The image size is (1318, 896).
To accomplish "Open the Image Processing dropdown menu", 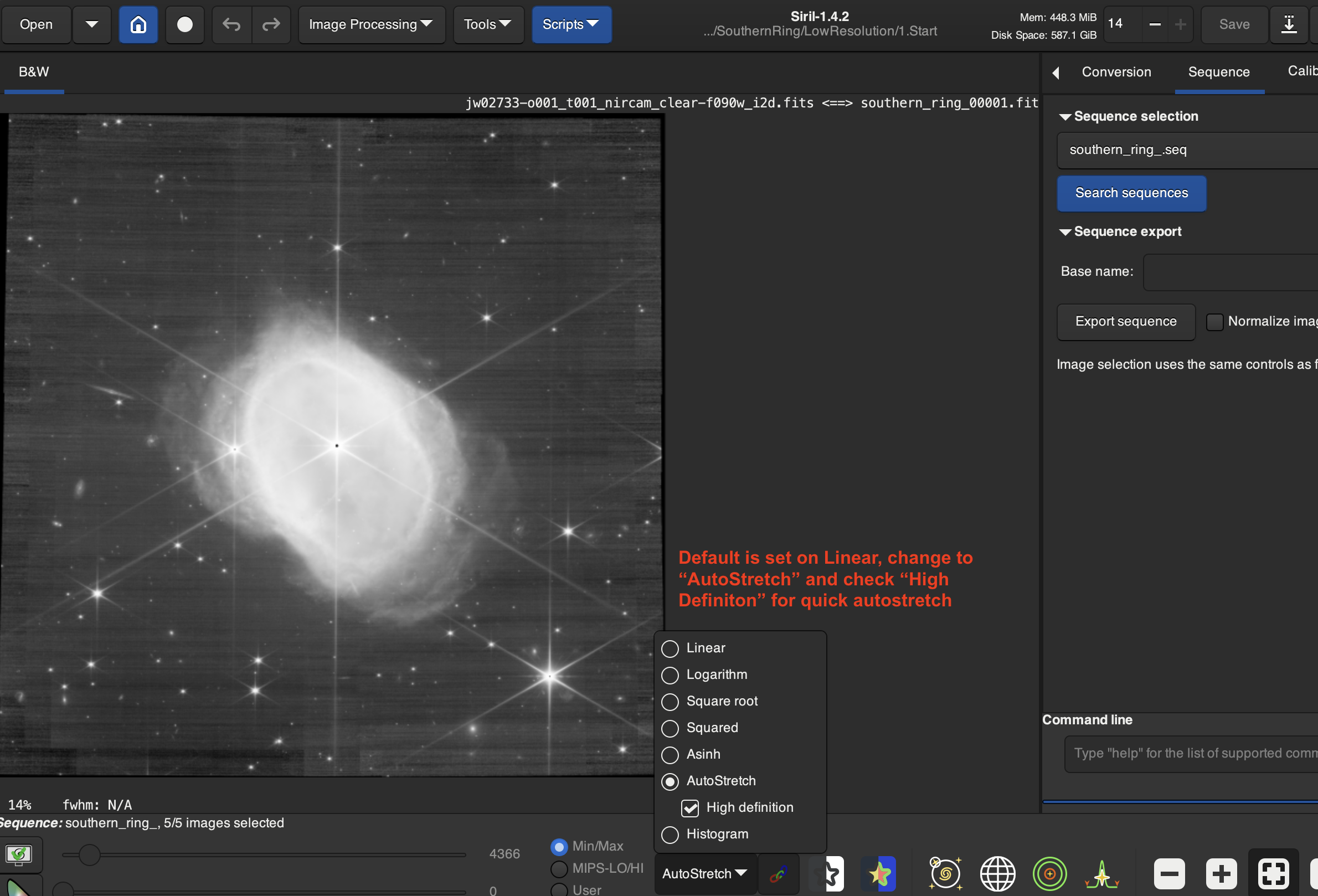I will coord(371,24).
